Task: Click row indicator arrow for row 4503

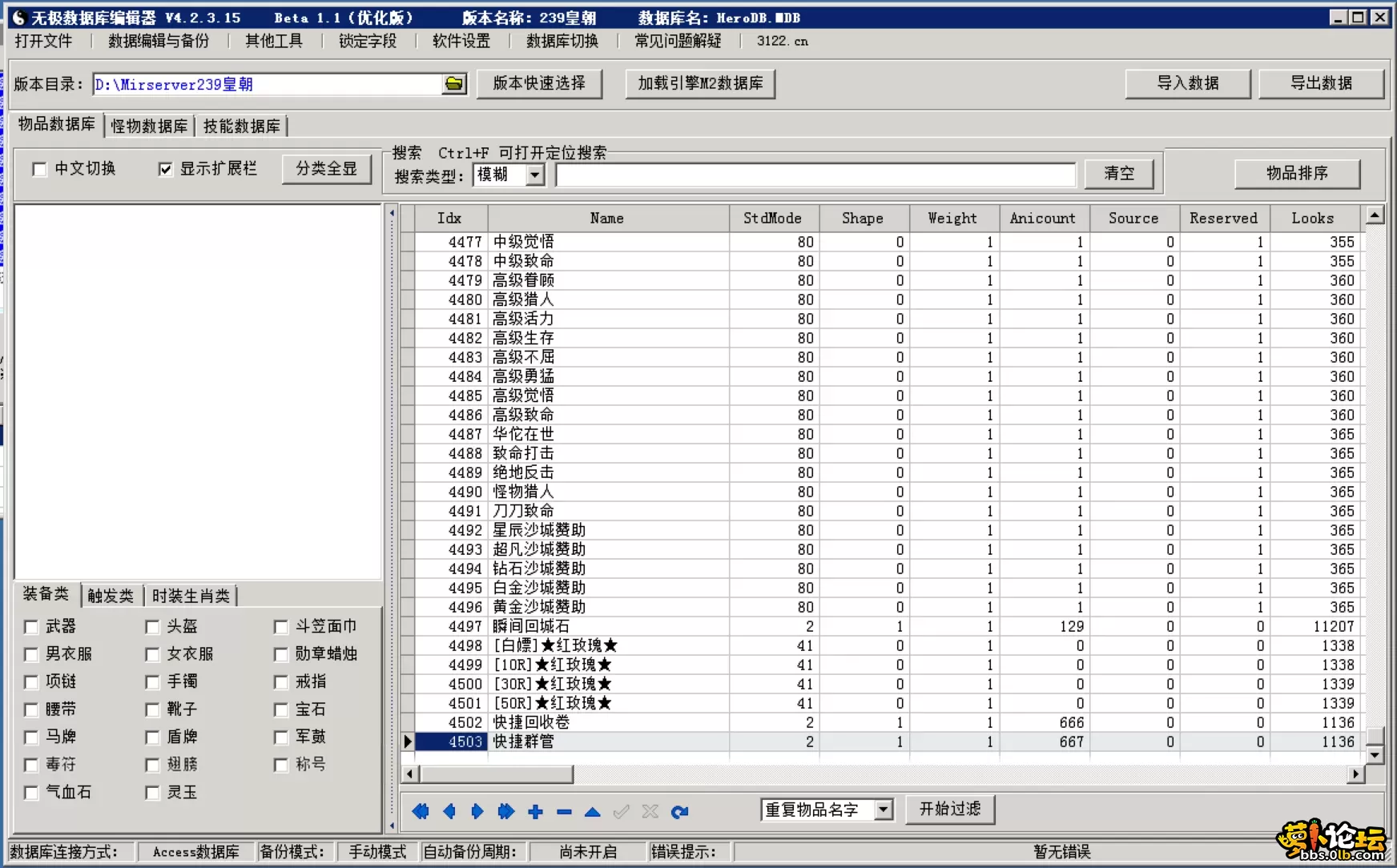Action: 408,742
